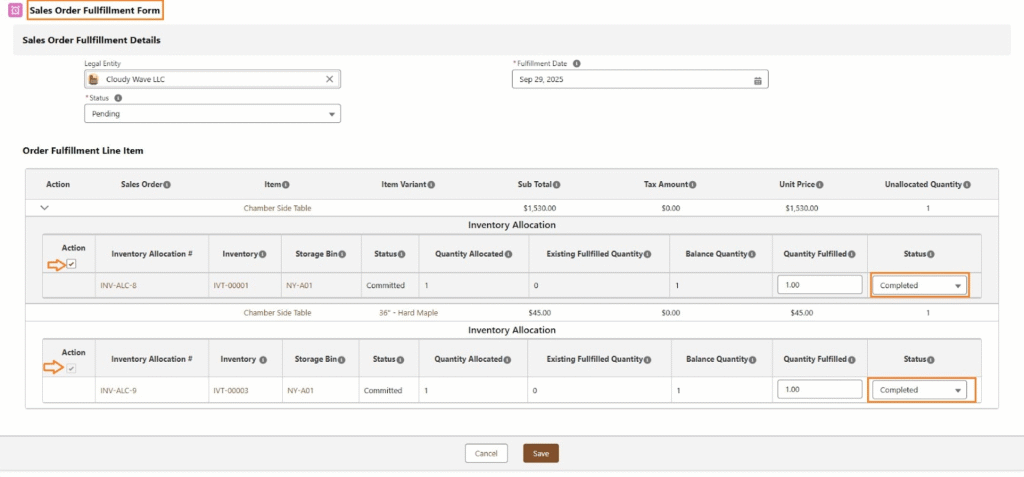Click the Fulfillment Date info icon
This screenshot has width=1024, height=477.
pos(577,63)
